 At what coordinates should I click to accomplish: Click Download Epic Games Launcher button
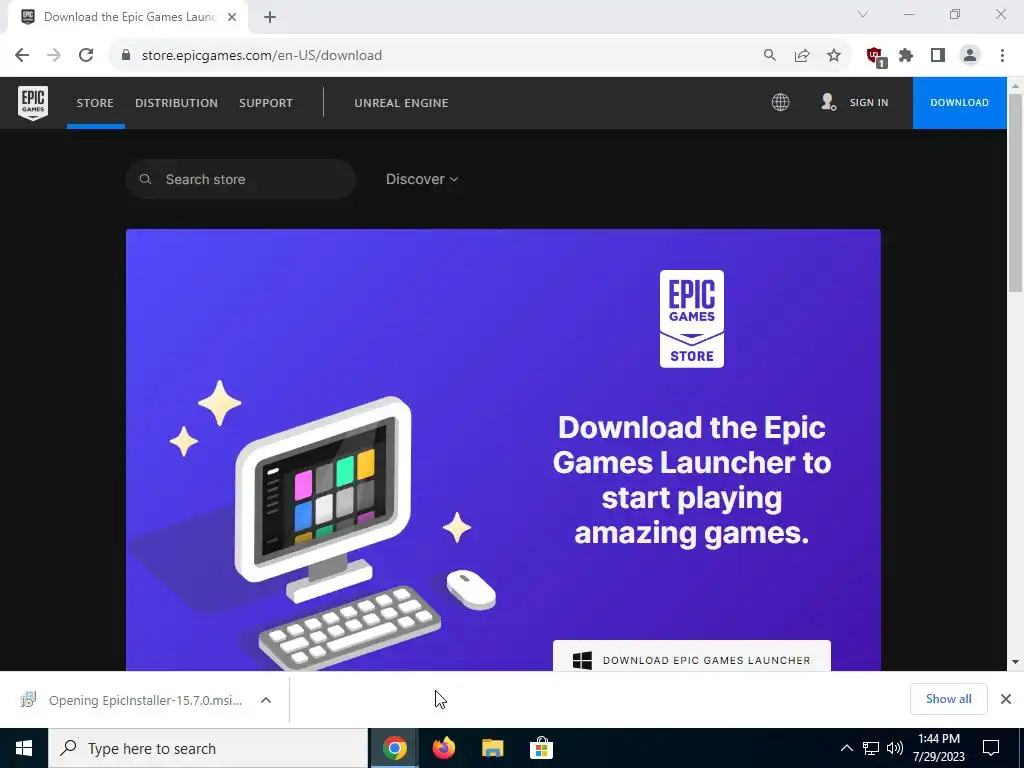click(692, 656)
